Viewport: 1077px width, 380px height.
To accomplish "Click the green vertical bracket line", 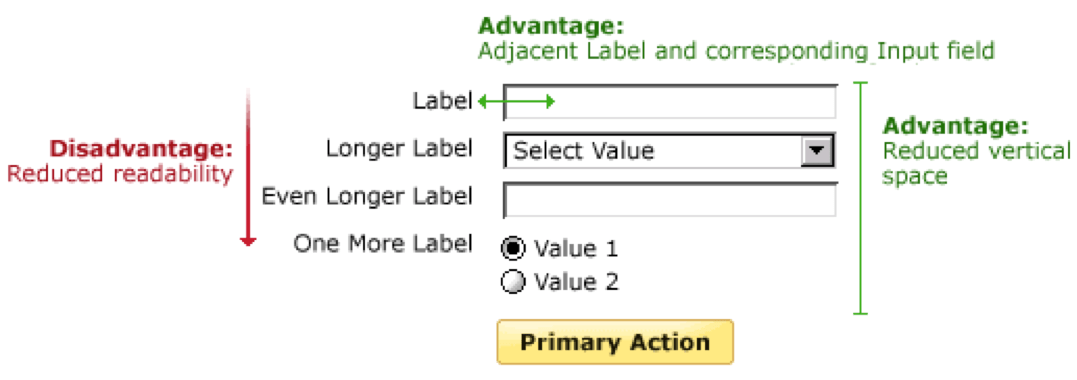I will [861, 198].
